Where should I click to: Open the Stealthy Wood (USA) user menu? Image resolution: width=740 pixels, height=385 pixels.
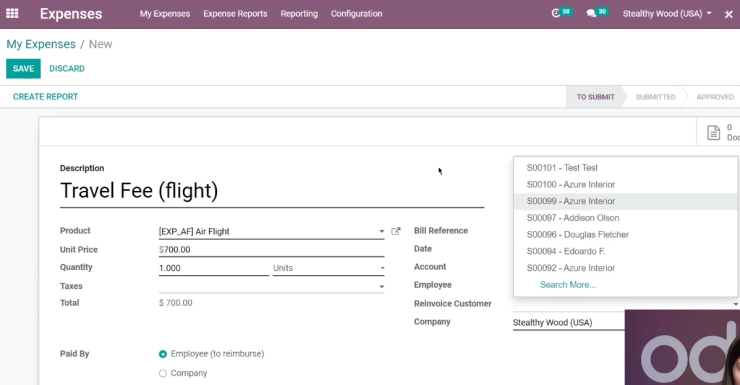[x=667, y=14]
